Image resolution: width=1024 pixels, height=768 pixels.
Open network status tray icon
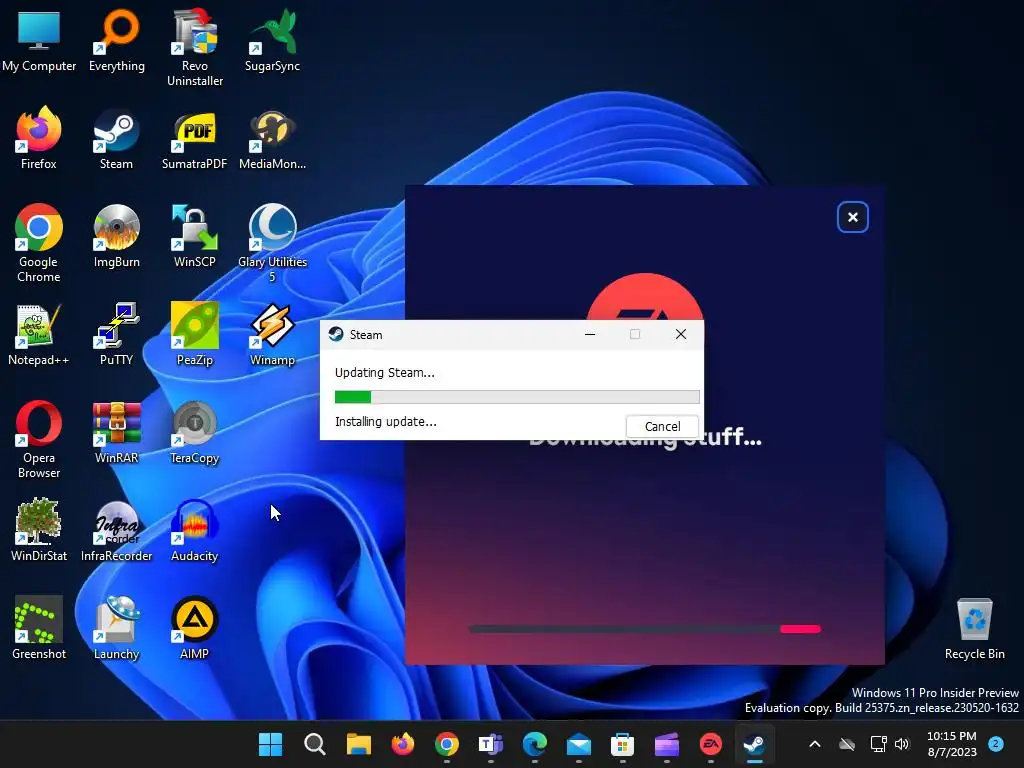tap(878, 744)
